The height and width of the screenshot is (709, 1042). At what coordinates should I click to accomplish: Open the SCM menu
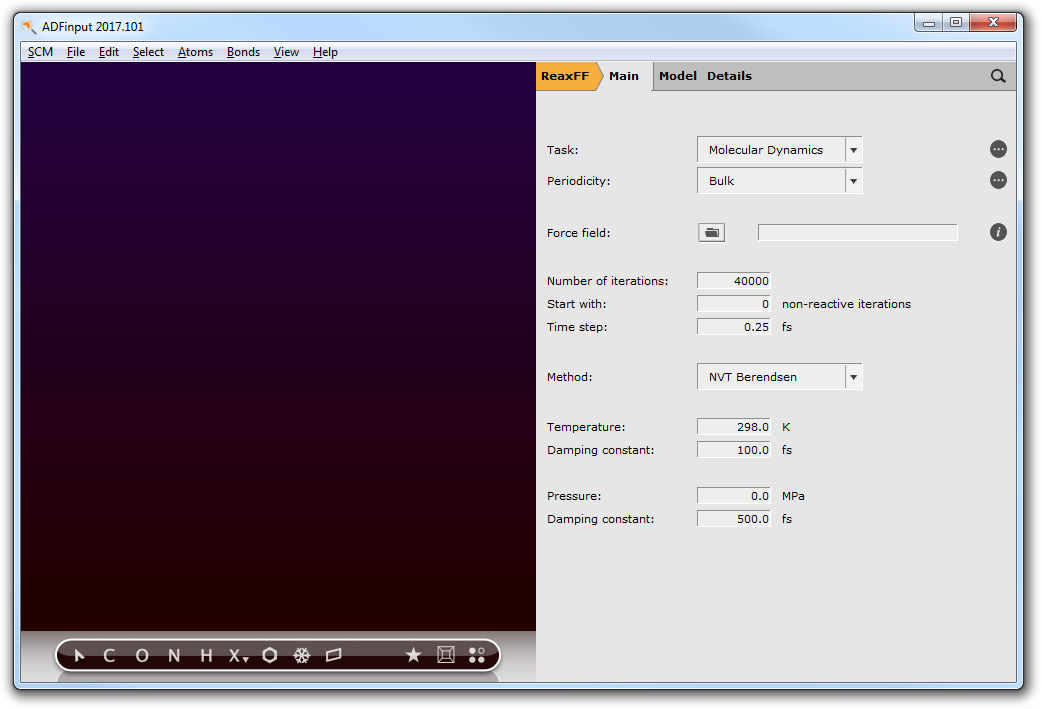(40, 52)
